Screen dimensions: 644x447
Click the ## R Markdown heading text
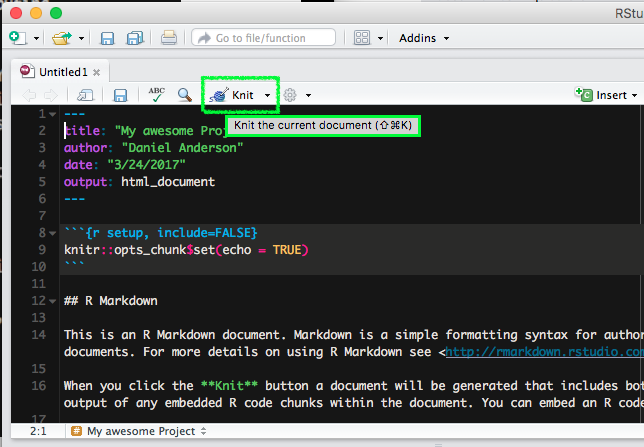pos(110,301)
